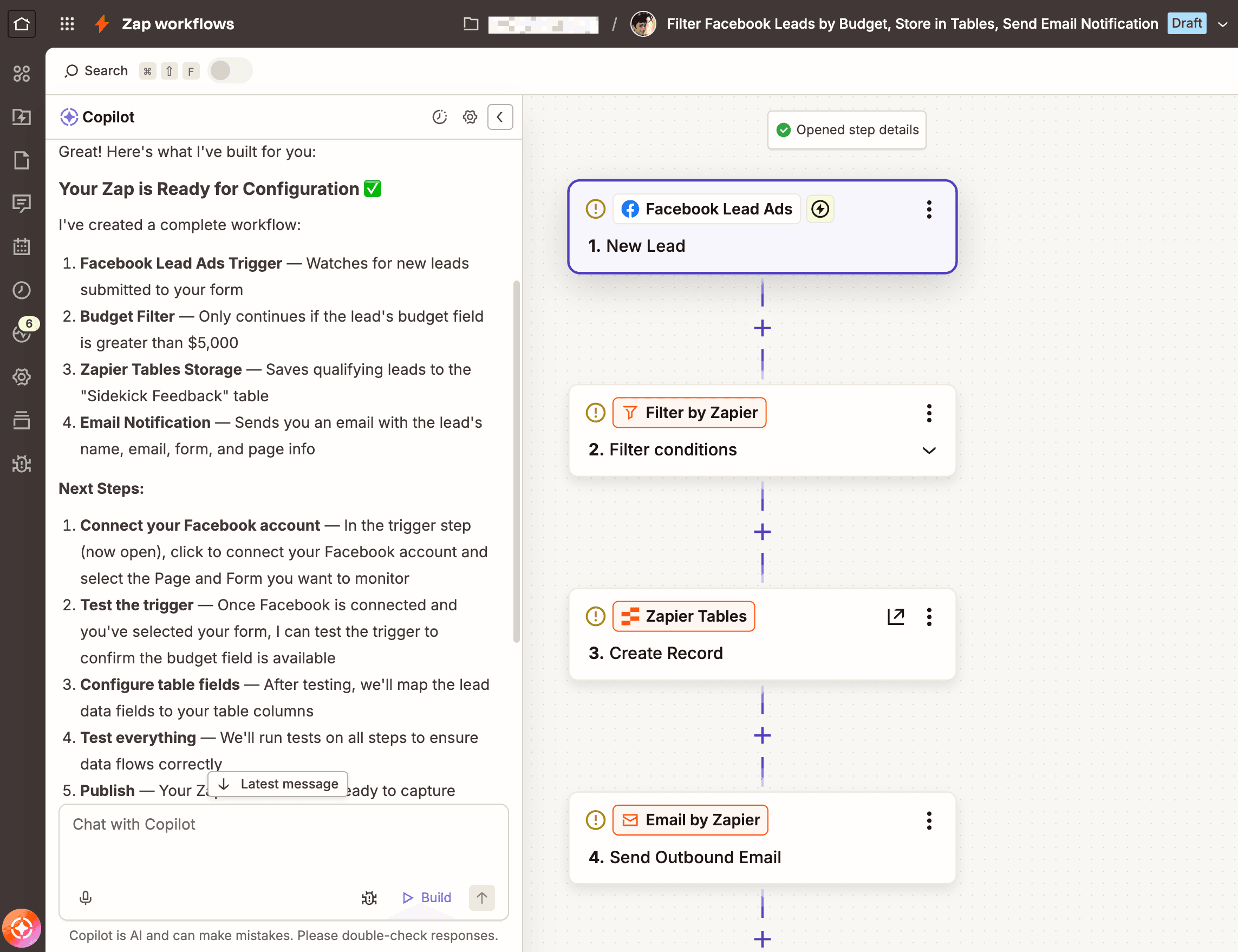Open Facebook Lead Ads step three-dot menu
The image size is (1238, 952).
coord(929,210)
